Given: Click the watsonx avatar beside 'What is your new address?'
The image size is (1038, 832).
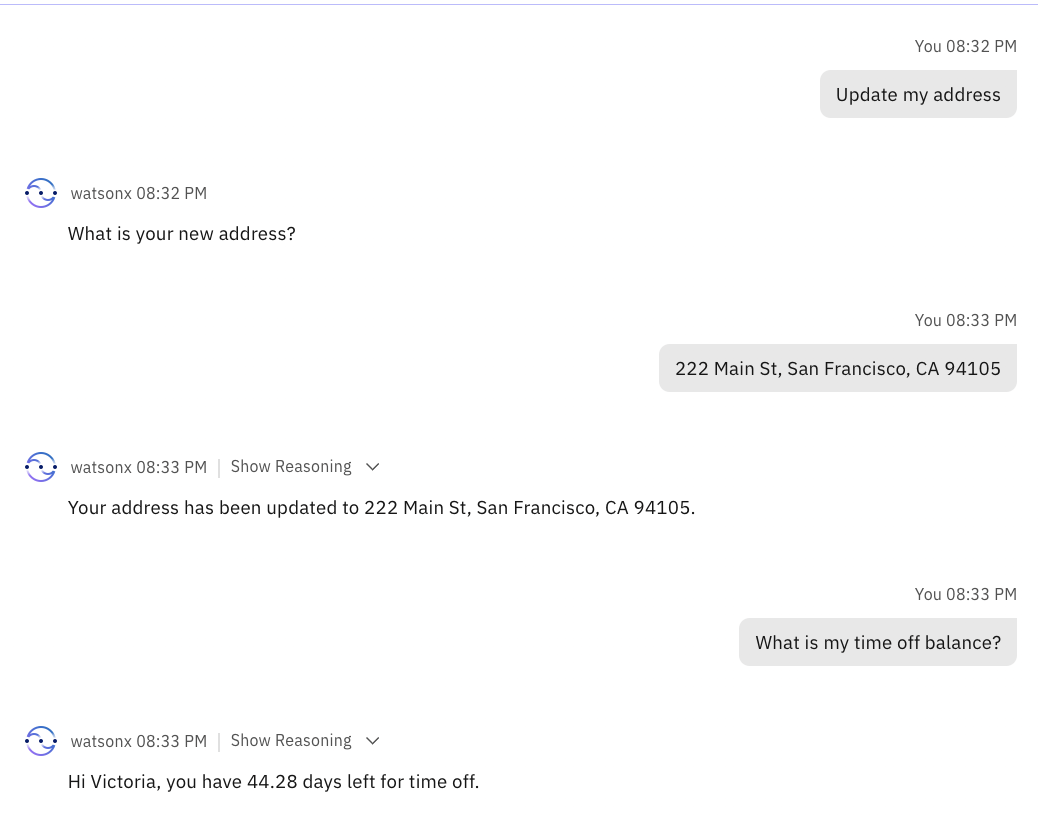Looking at the screenshot, I should [41, 193].
